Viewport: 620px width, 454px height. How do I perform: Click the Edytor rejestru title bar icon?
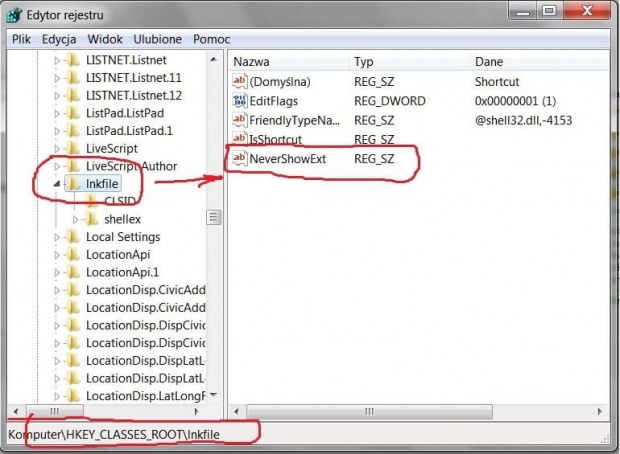point(14,15)
